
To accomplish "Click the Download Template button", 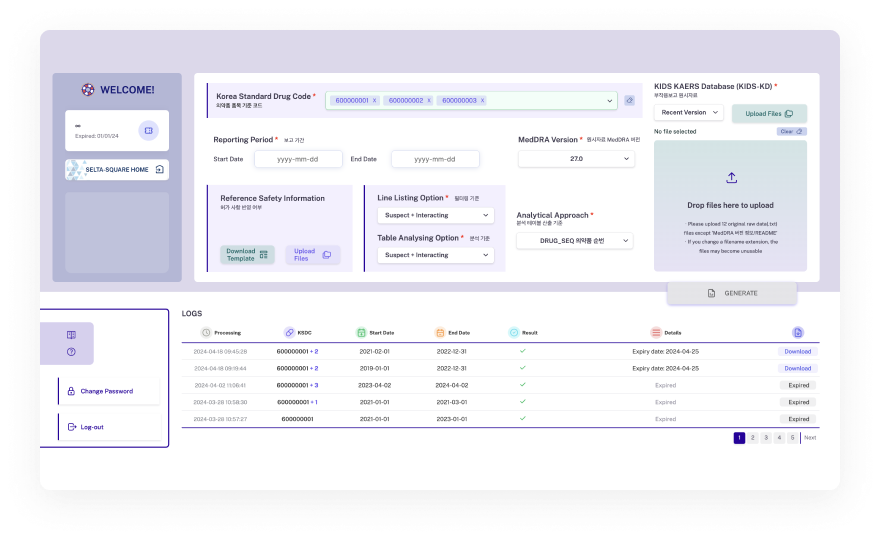I will coord(247,255).
